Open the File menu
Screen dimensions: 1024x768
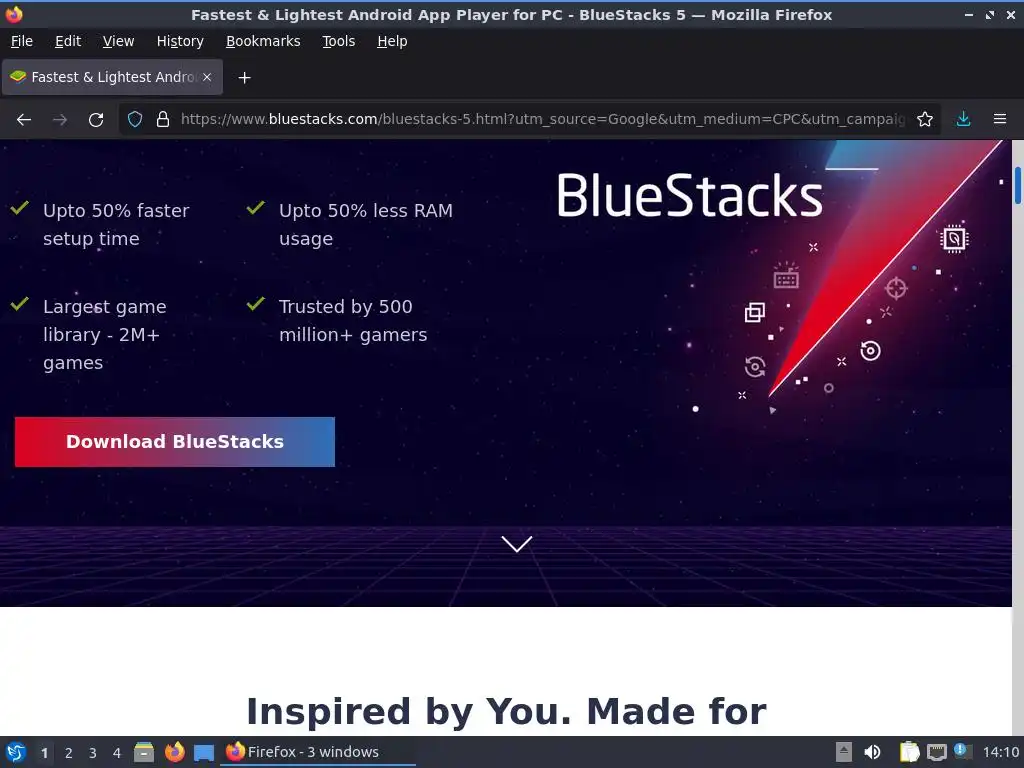point(22,41)
